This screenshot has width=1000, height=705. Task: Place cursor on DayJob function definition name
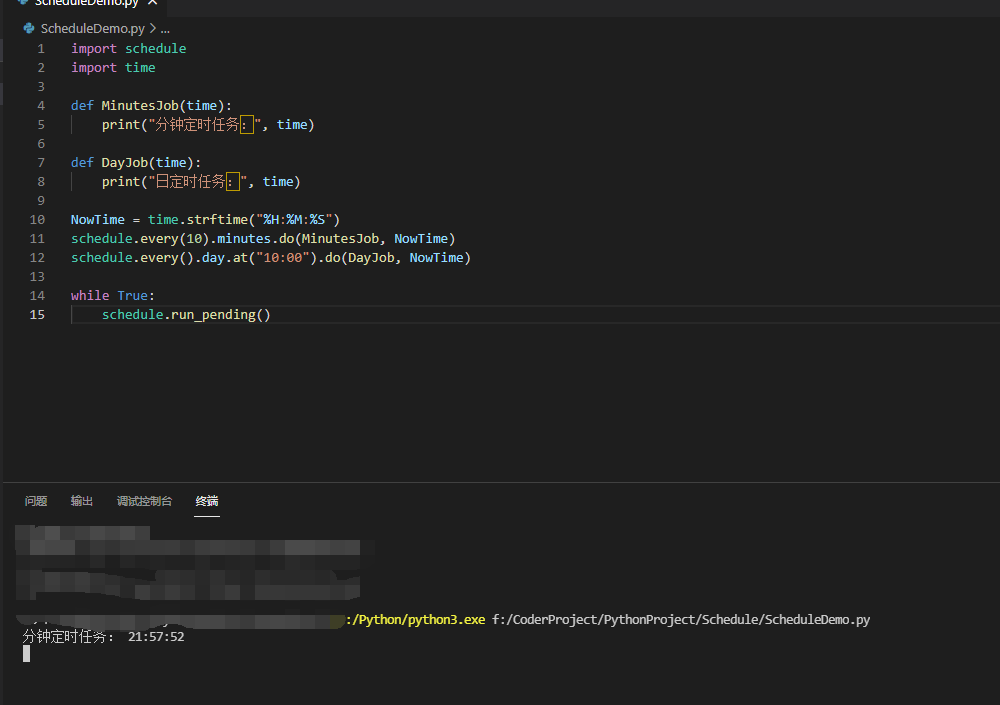click(x=125, y=162)
